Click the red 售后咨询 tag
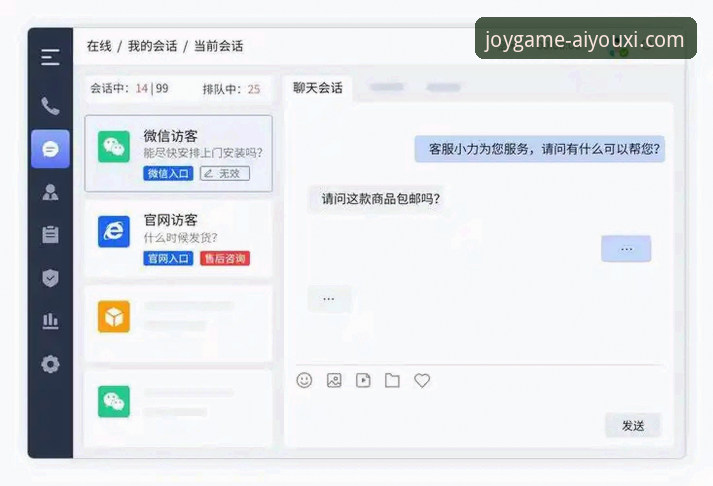 (x=225, y=259)
